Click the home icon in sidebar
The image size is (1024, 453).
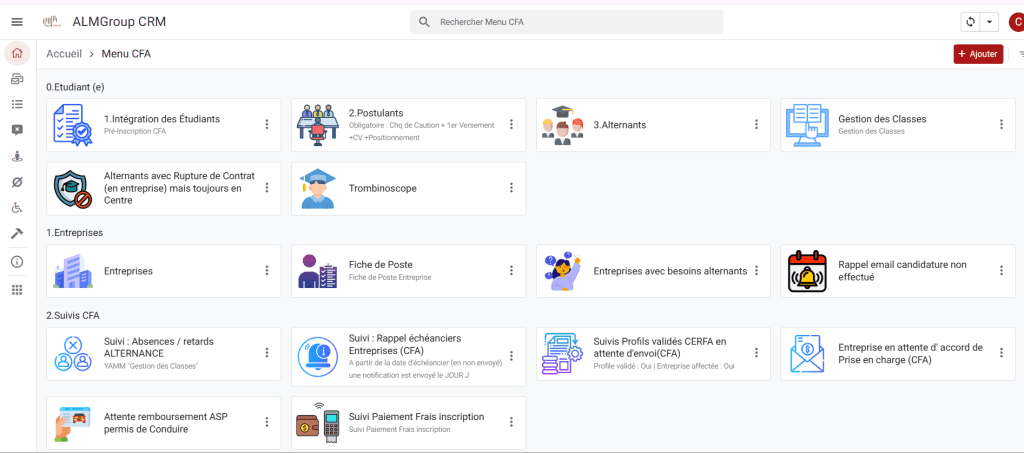(16, 53)
